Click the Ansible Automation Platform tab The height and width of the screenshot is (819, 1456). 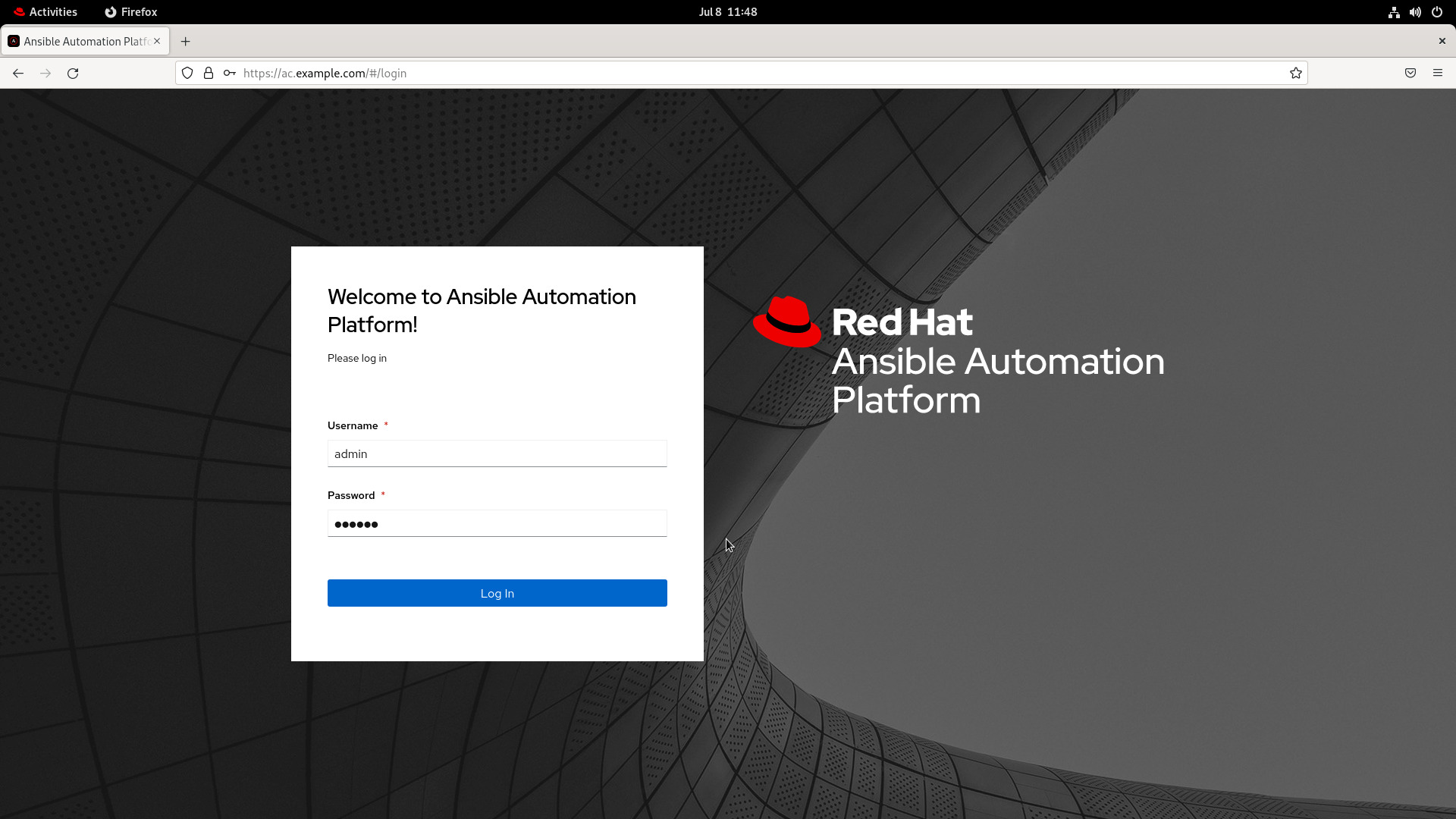point(85,41)
